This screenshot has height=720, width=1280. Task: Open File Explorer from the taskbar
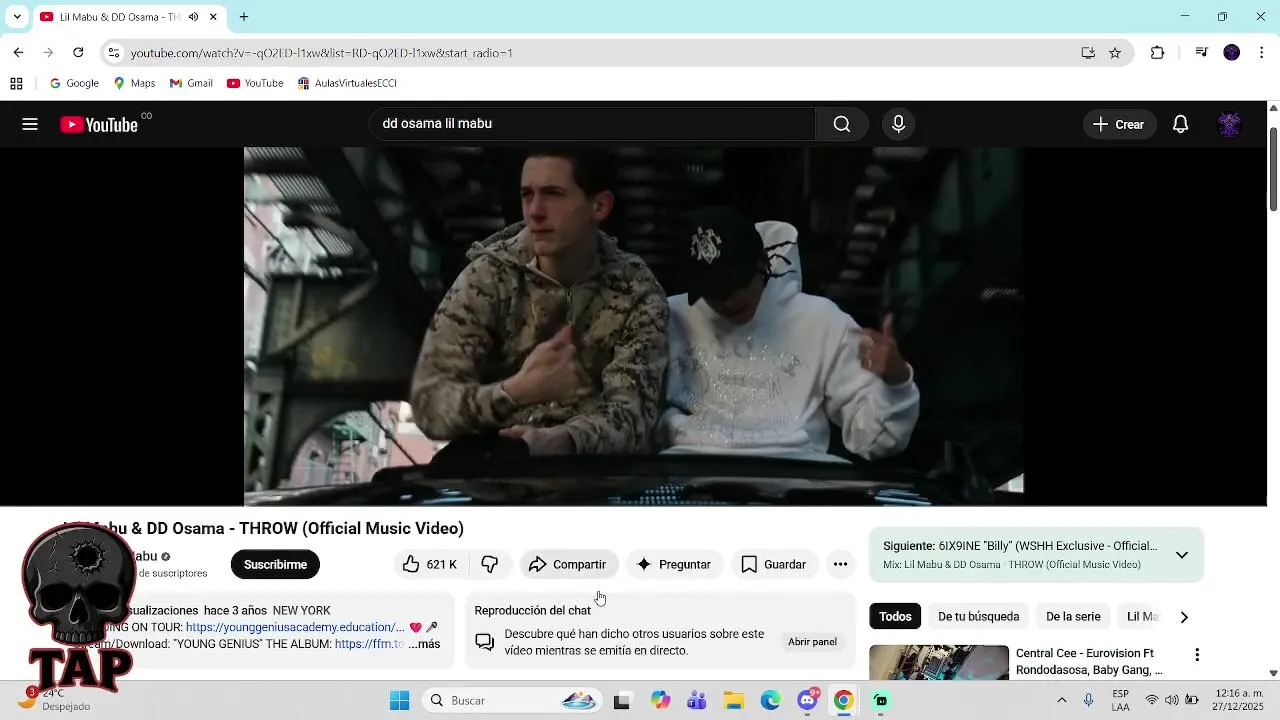[x=734, y=701]
